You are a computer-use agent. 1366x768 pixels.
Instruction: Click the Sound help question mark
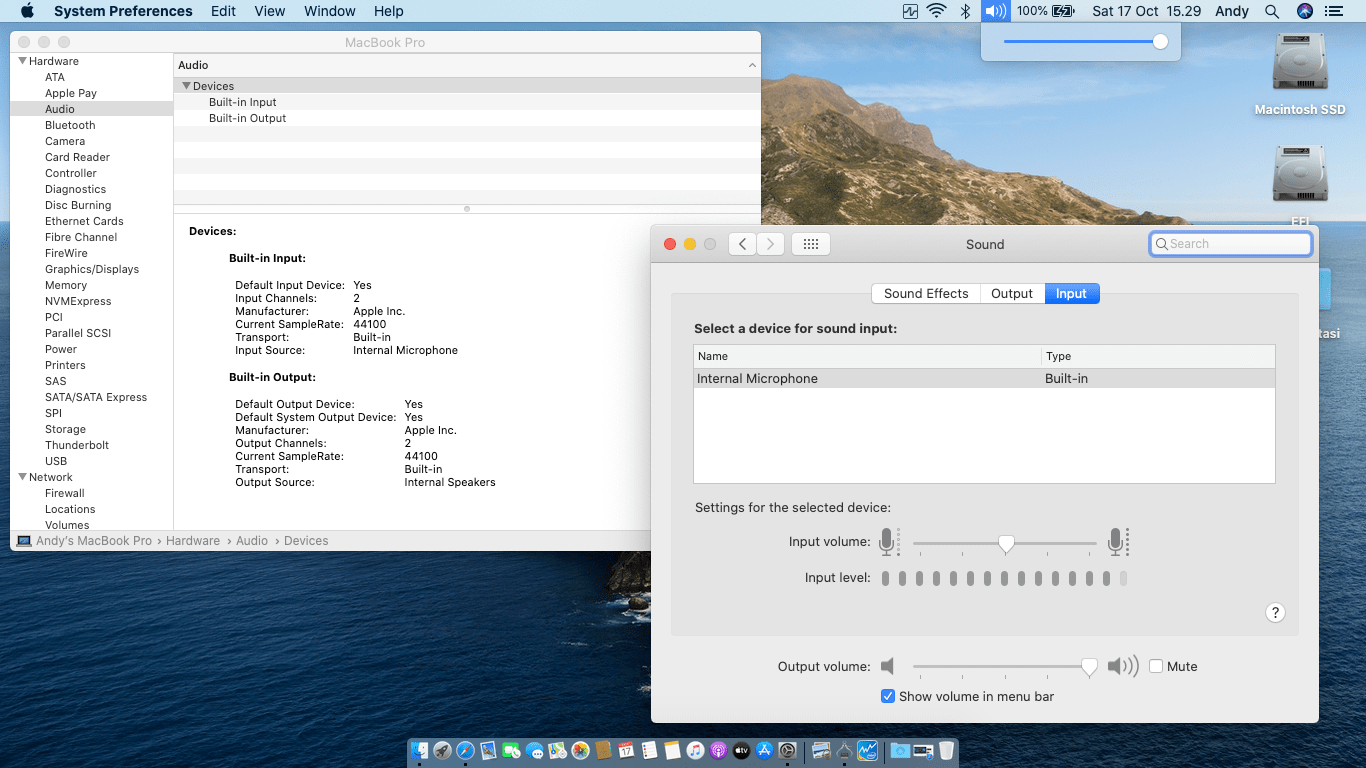pos(1275,613)
